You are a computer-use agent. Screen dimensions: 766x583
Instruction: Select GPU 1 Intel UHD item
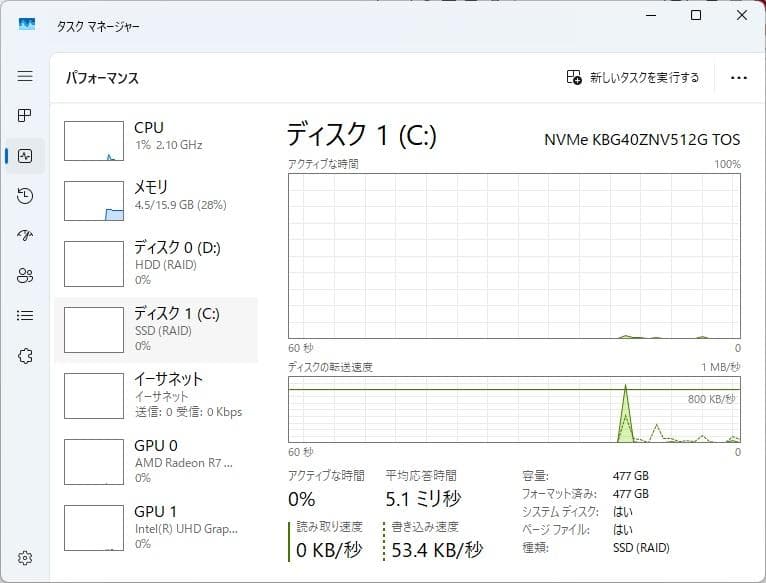pos(156,527)
